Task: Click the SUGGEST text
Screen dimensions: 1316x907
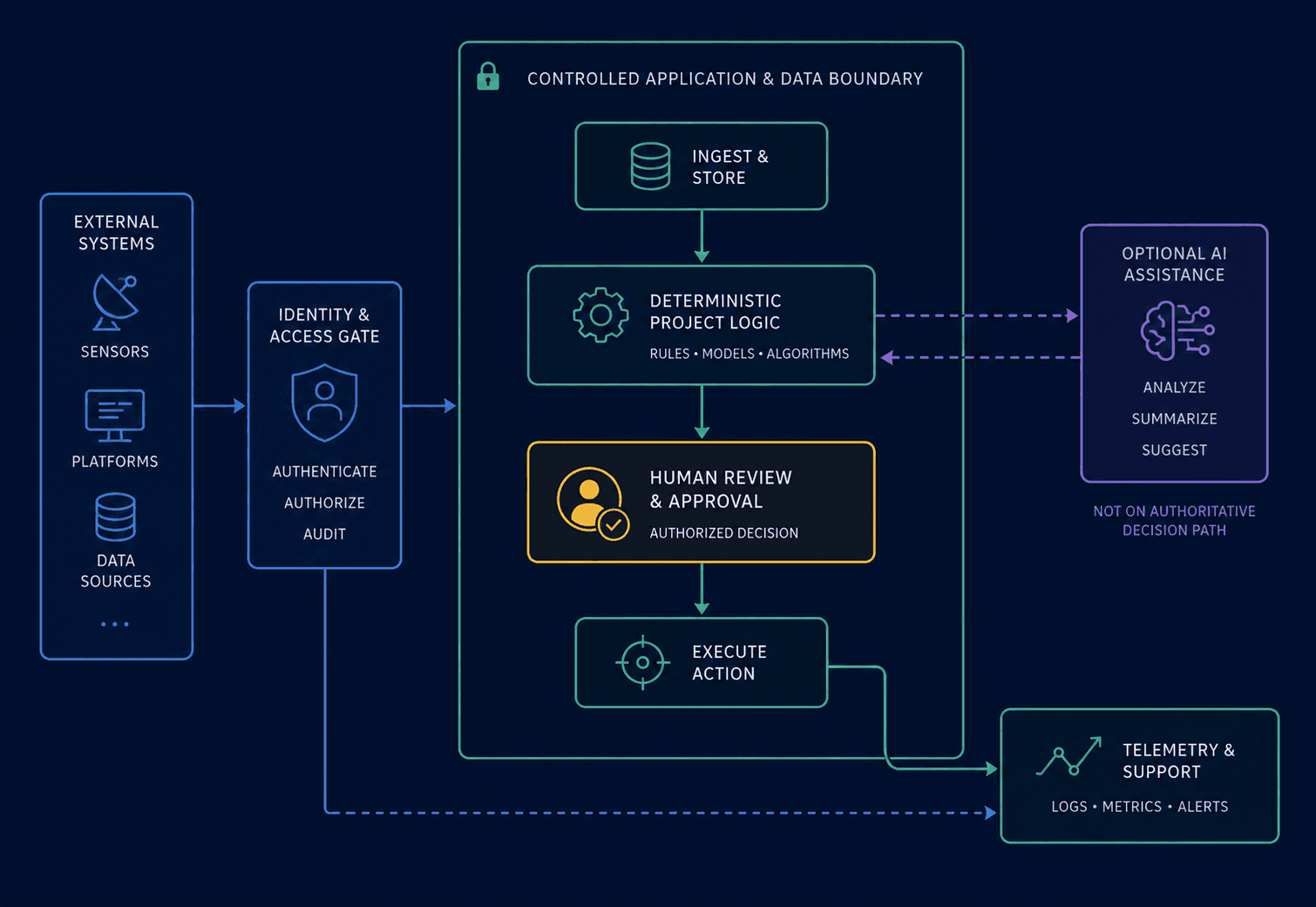Action: pos(1174,450)
